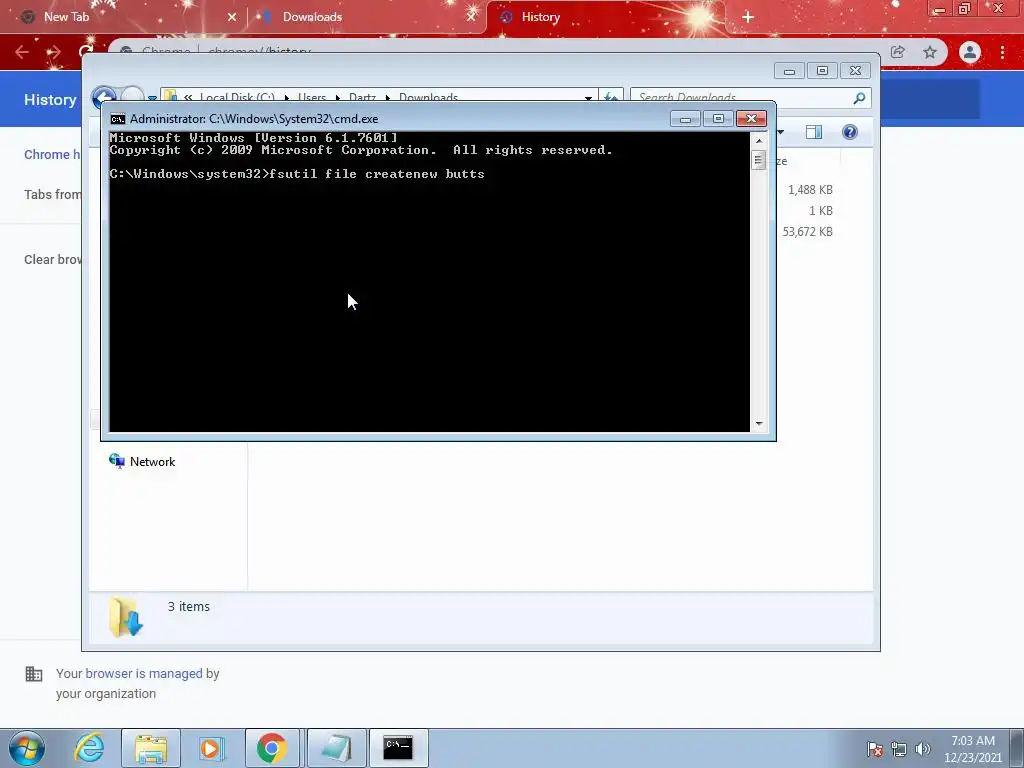Minimize the Downloads Explorer window
Image resolution: width=1024 pixels, height=768 pixels.
click(789, 71)
